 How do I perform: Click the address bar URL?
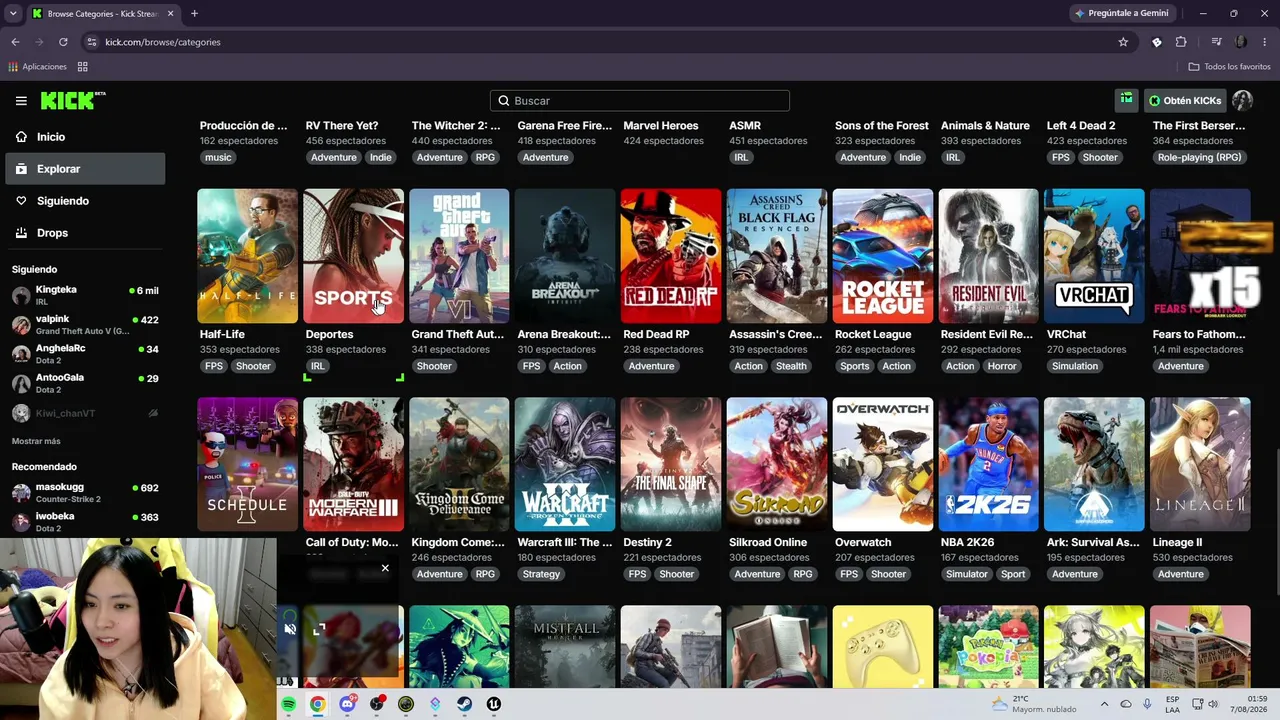[x=163, y=42]
